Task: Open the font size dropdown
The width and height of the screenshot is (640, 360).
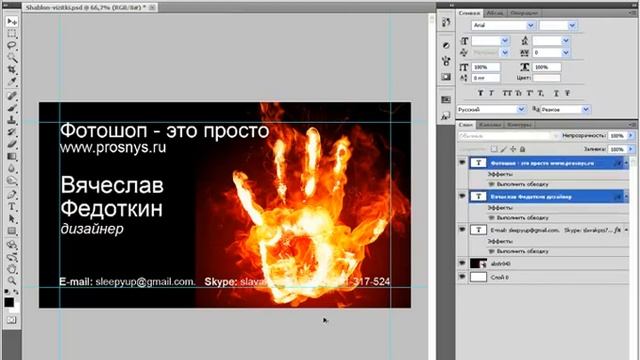Action: (505, 40)
